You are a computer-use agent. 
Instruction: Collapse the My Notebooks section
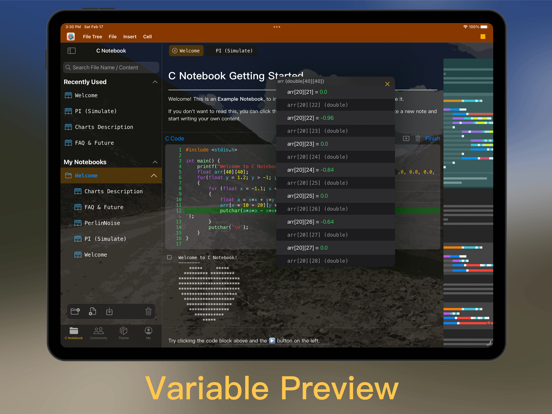point(155,162)
